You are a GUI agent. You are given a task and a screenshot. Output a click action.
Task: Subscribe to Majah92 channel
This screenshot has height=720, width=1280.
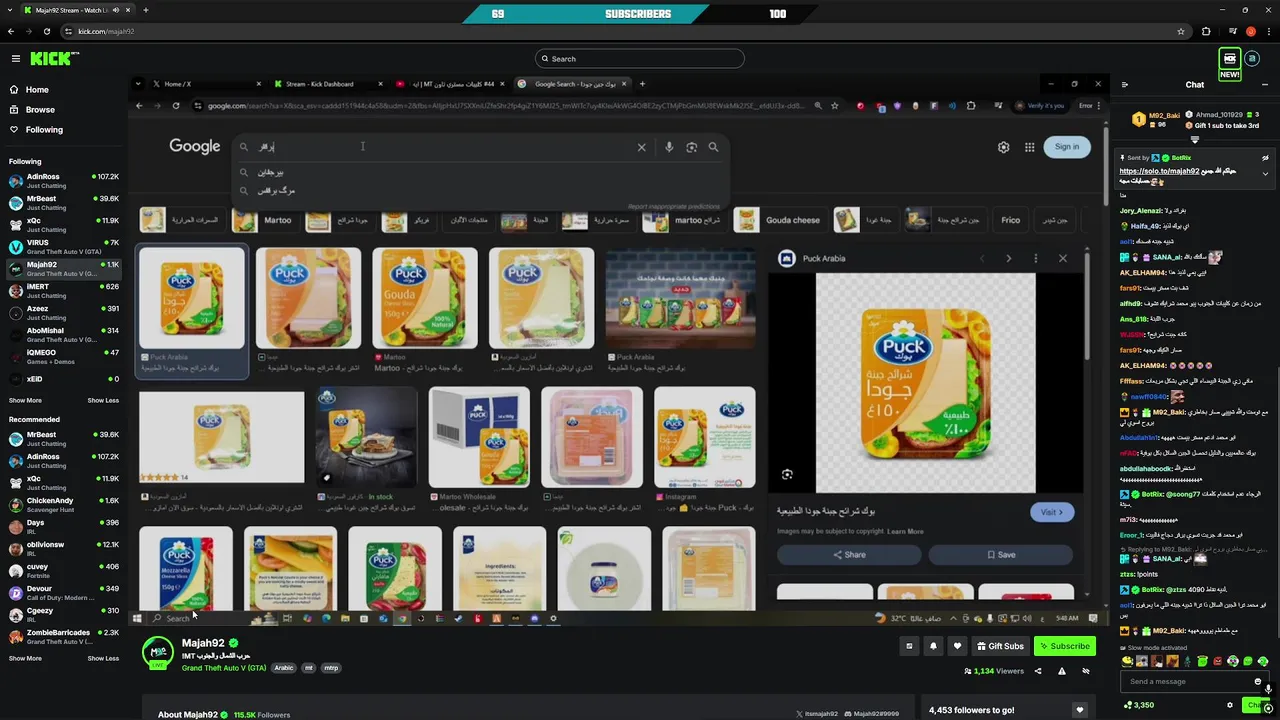[1065, 646]
